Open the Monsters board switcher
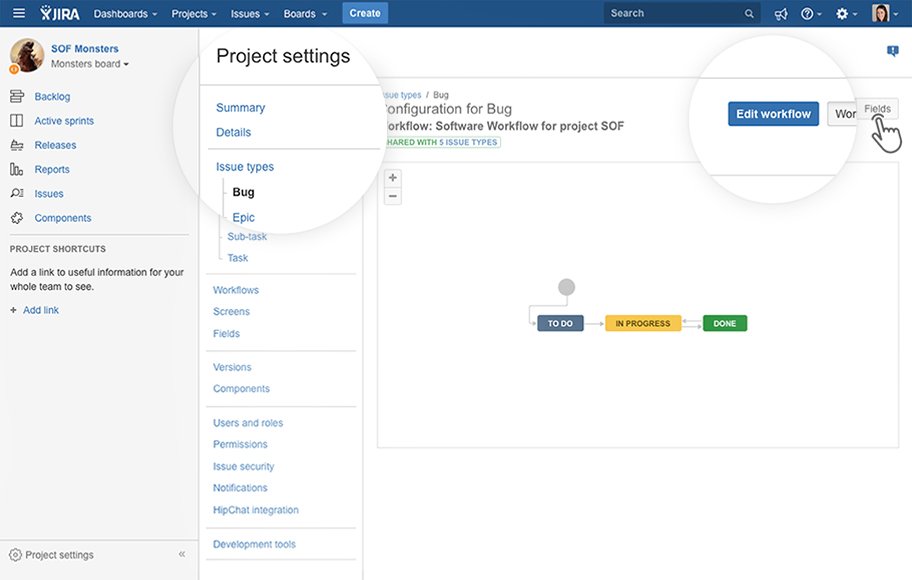The height and width of the screenshot is (580, 912). (86, 61)
